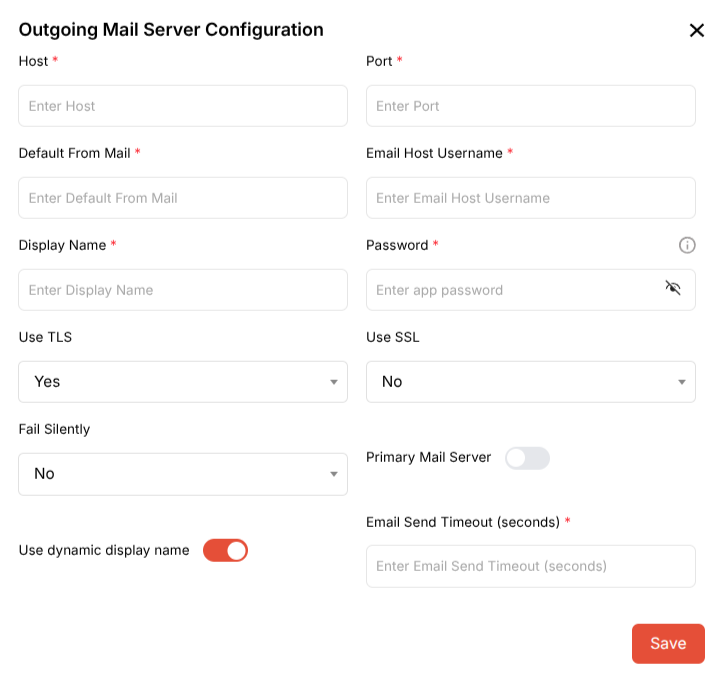Click the Password field label
This screenshot has height=682, width=723.
397,245
